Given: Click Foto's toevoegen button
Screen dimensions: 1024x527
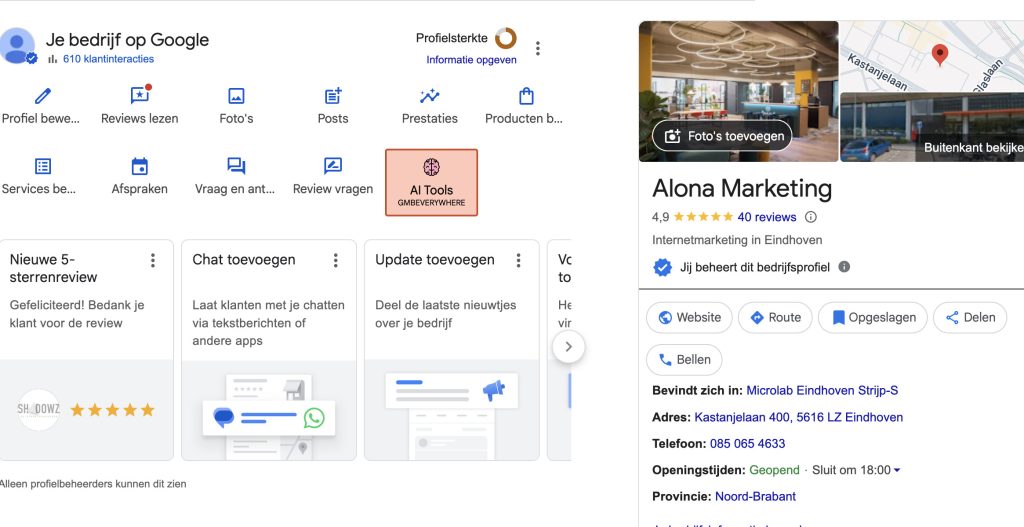Looking at the screenshot, I should pyautogui.click(x=722, y=136).
